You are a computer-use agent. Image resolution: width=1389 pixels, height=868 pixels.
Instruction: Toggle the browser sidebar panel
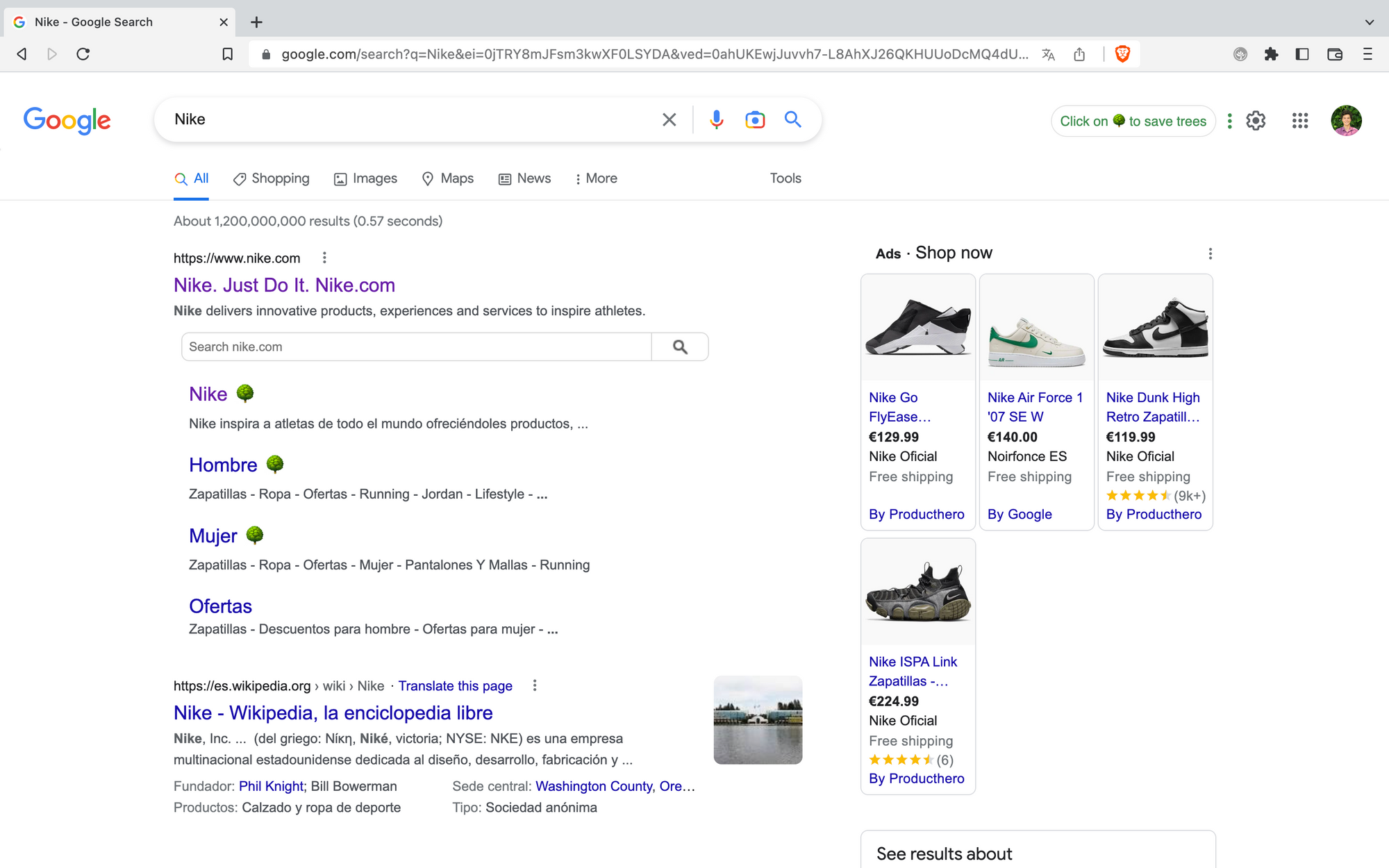[x=1302, y=54]
